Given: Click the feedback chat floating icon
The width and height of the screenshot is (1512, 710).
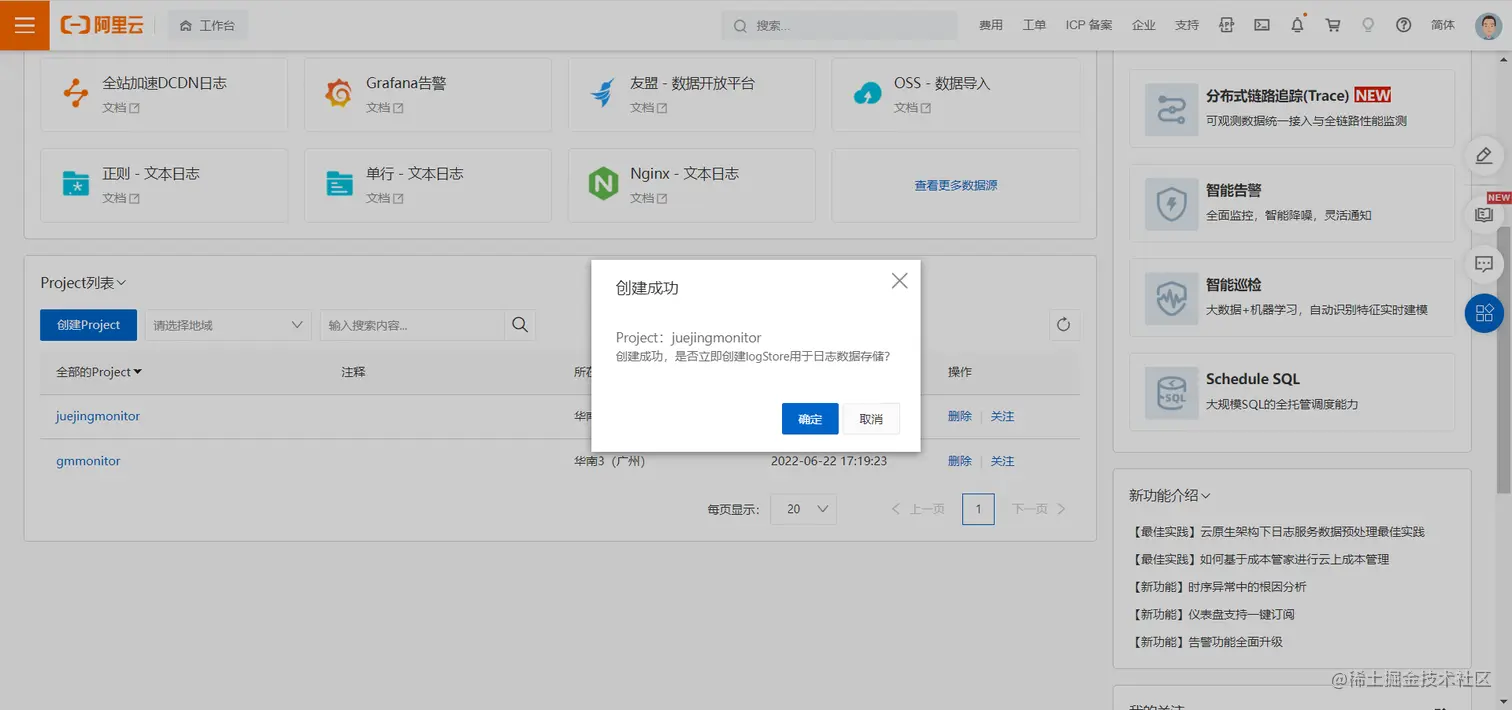Looking at the screenshot, I should (x=1484, y=264).
